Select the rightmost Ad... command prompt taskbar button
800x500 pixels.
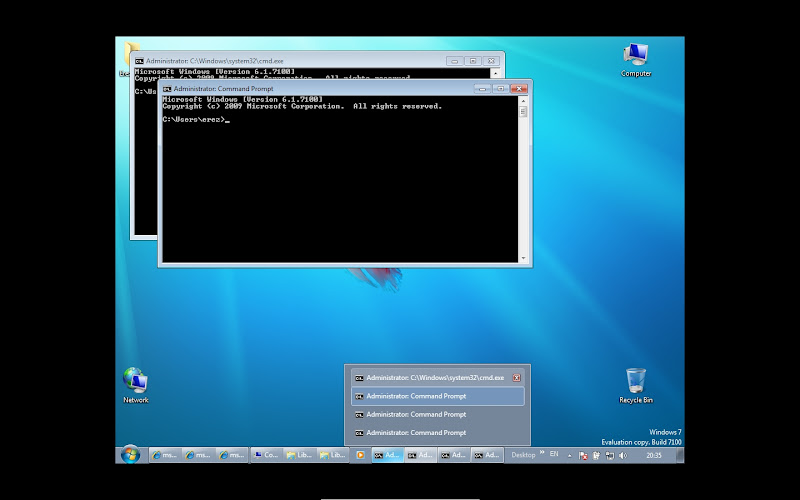(487, 455)
